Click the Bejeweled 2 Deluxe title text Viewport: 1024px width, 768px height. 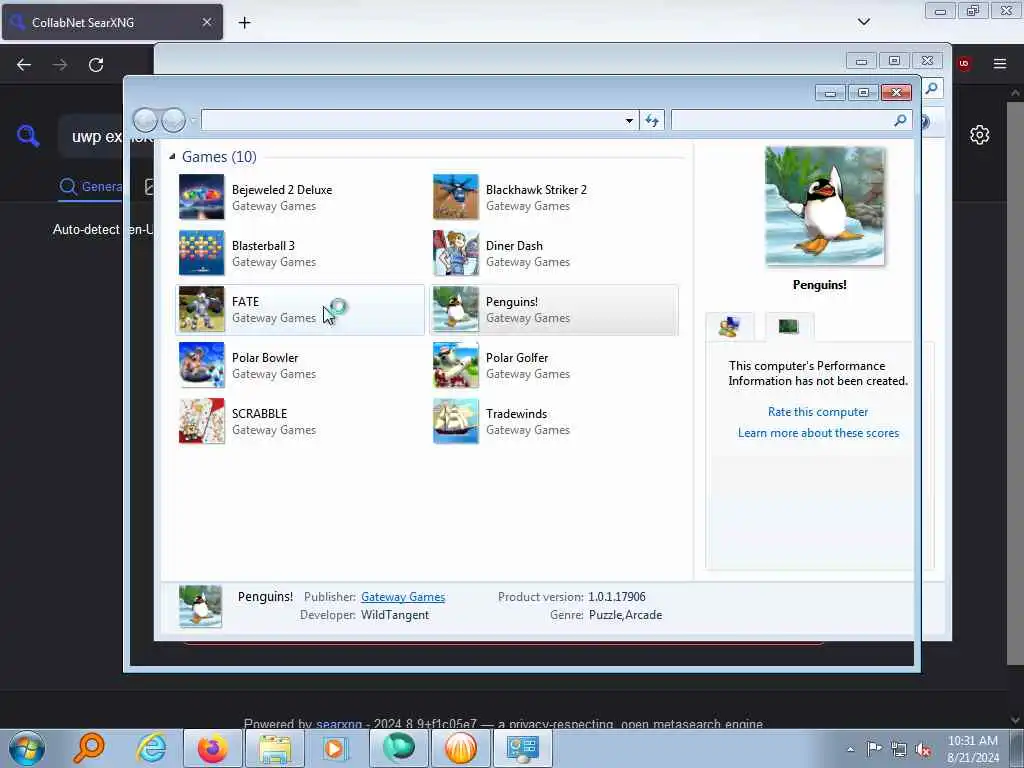click(282, 189)
